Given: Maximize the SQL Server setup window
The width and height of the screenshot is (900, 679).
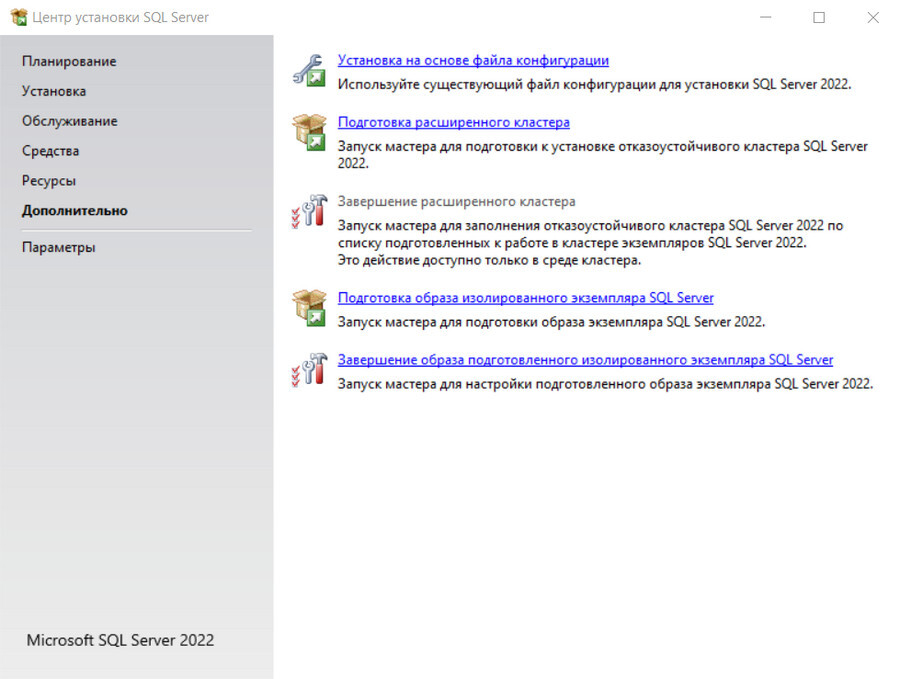Looking at the screenshot, I should [x=819, y=17].
